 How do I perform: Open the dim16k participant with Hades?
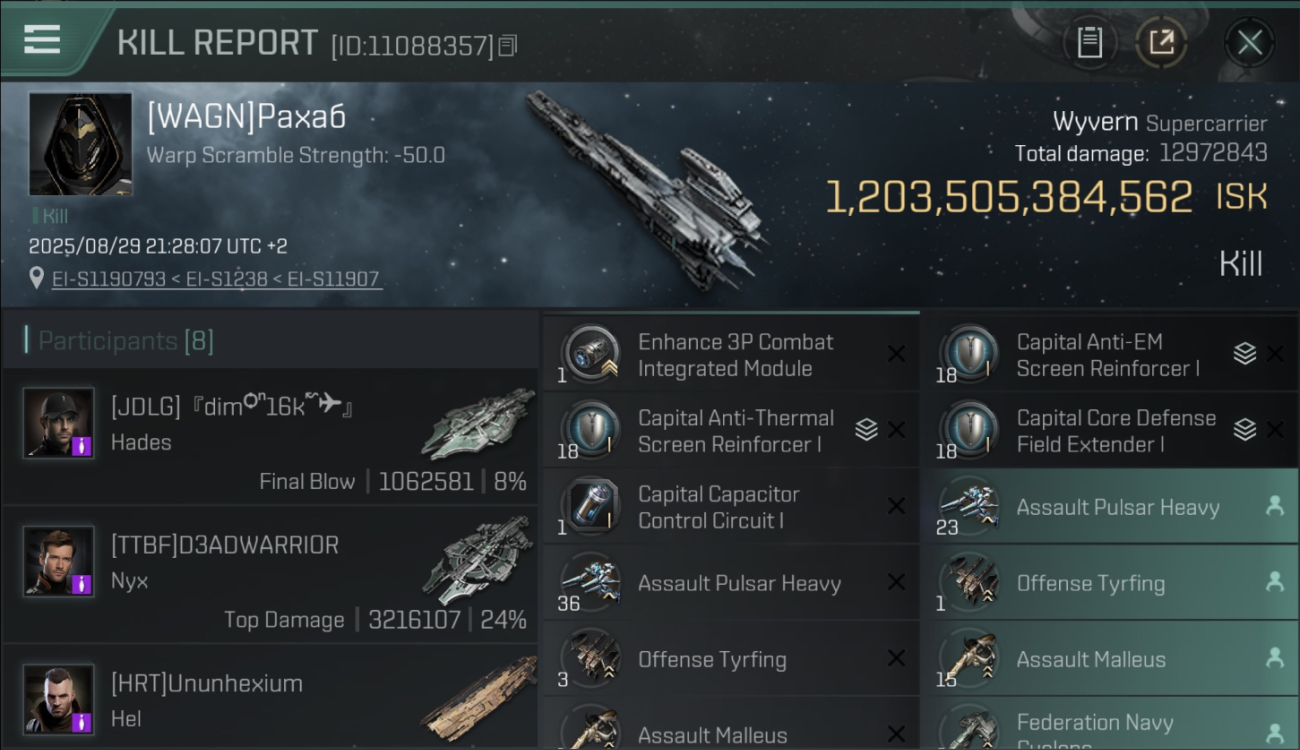coord(270,436)
